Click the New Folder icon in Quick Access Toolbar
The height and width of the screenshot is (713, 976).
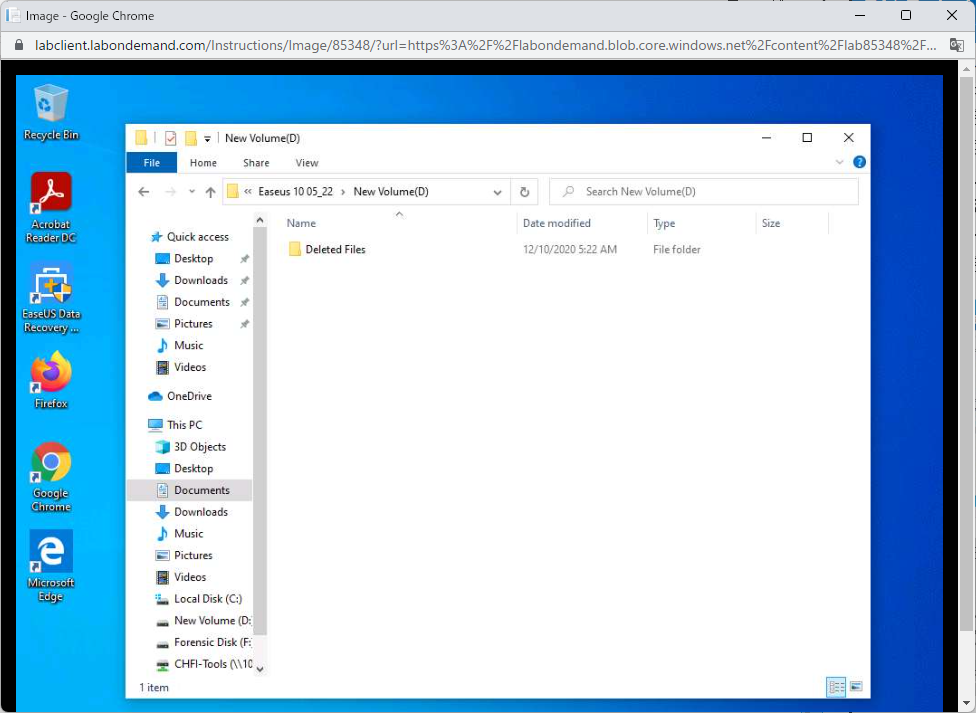(190, 138)
